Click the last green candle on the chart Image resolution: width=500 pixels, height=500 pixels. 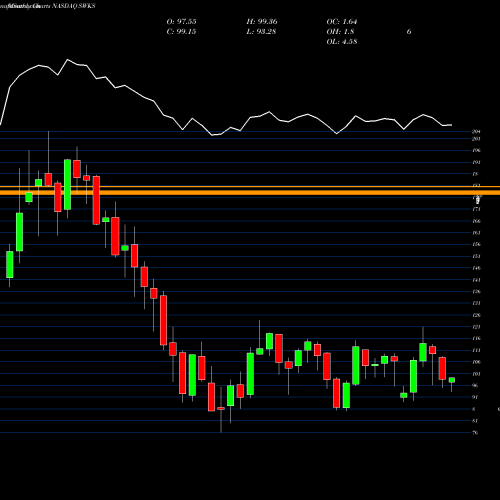click(452, 380)
